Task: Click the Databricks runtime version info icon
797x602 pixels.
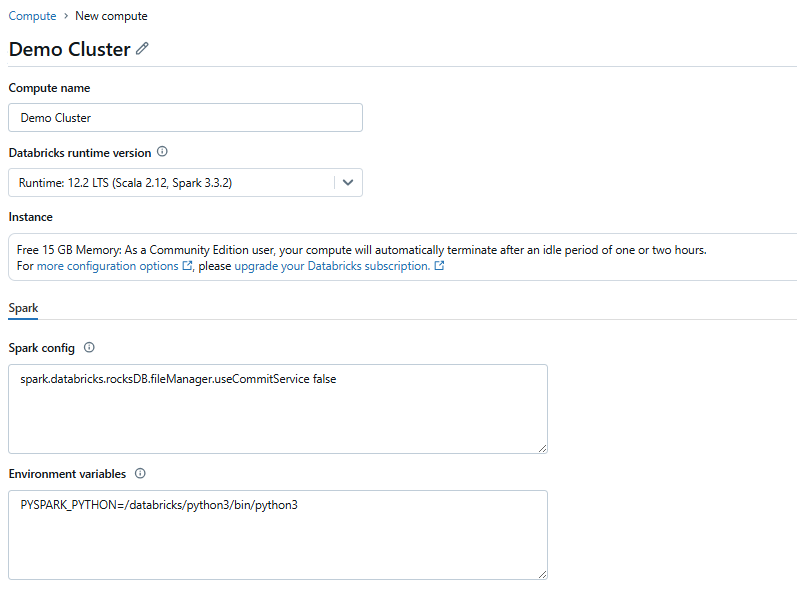Action: pos(162,152)
